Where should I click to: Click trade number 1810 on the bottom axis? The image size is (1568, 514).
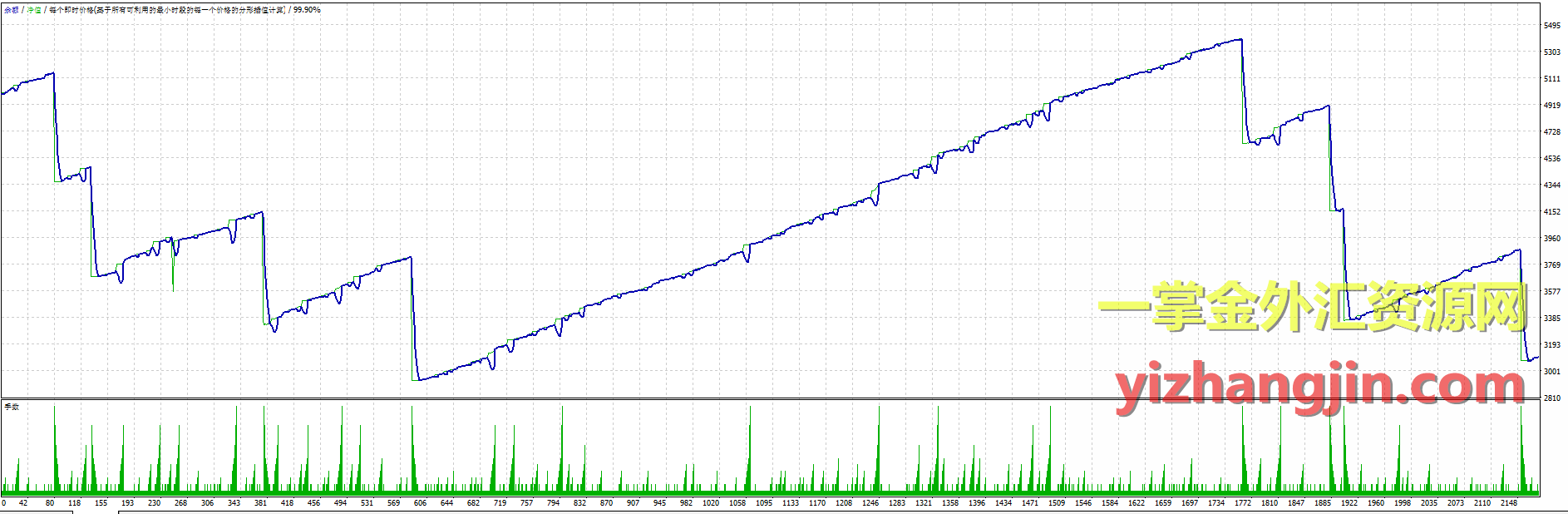point(1270,503)
